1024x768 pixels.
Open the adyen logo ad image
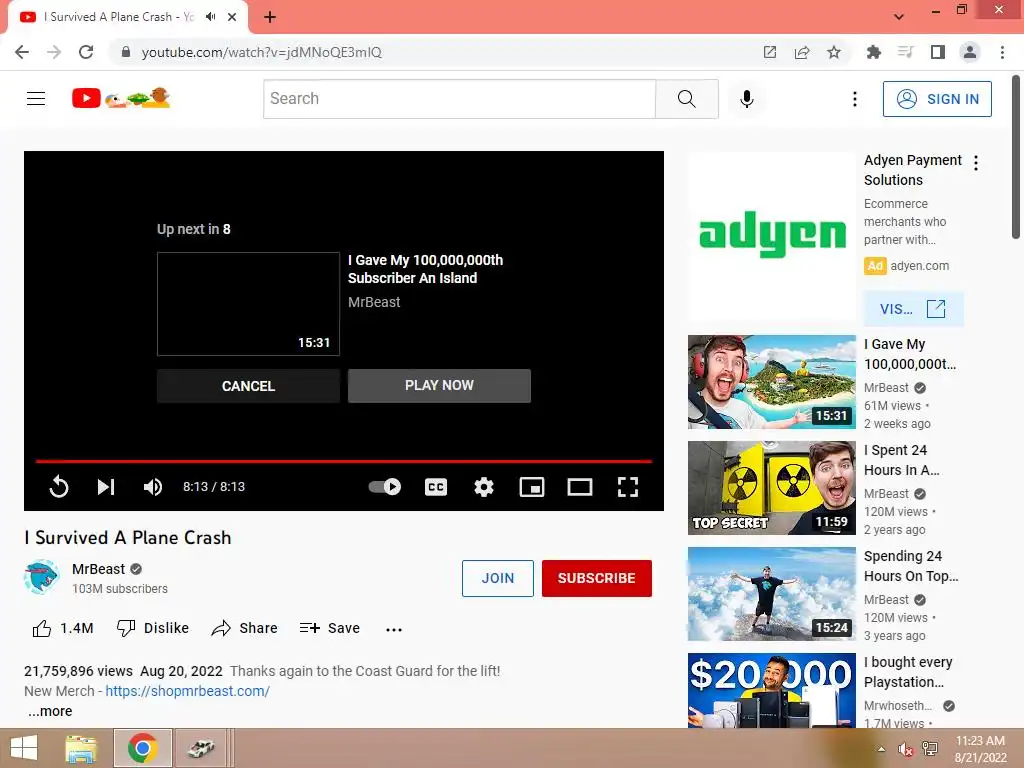click(772, 234)
